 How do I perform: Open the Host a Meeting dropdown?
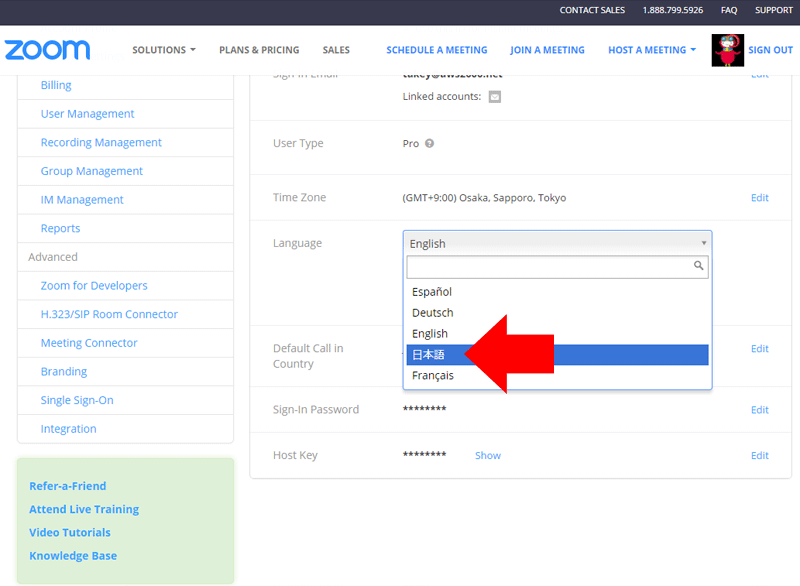point(652,50)
